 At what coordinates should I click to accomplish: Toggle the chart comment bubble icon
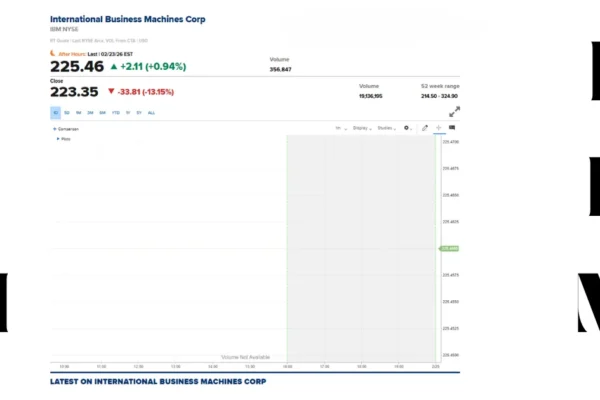point(452,127)
